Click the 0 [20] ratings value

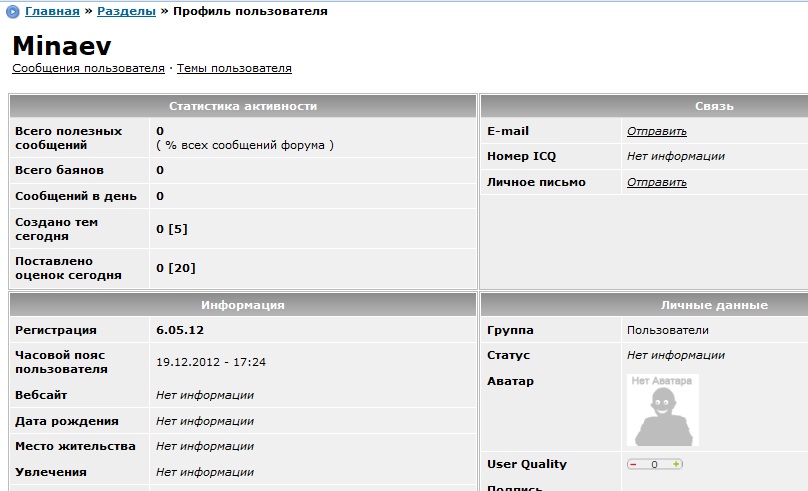click(176, 268)
